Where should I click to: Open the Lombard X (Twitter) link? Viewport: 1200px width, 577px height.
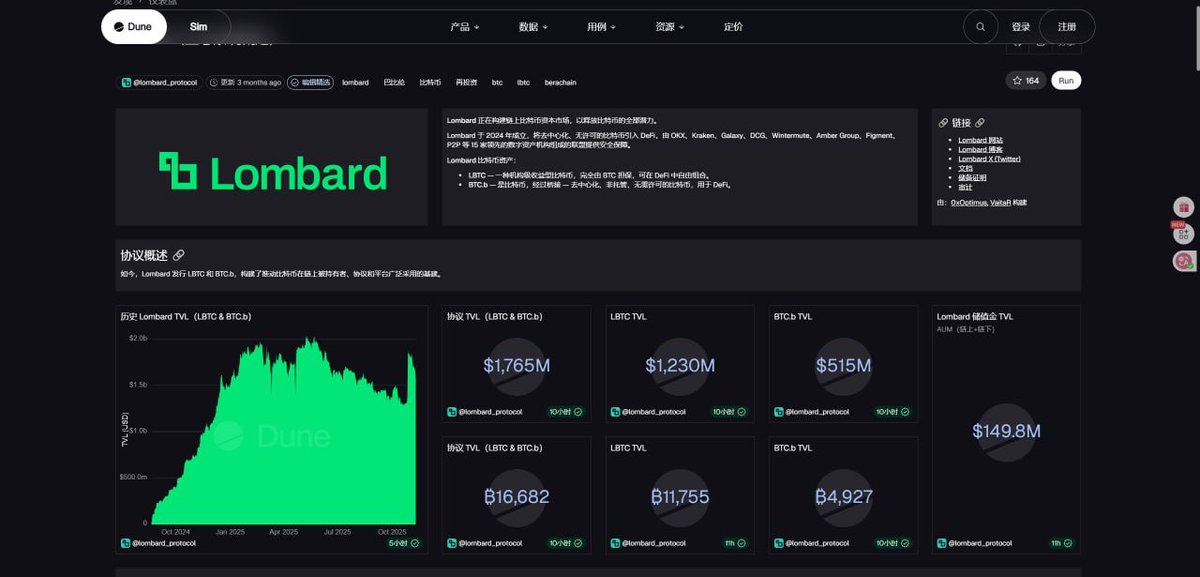tap(989, 159)
